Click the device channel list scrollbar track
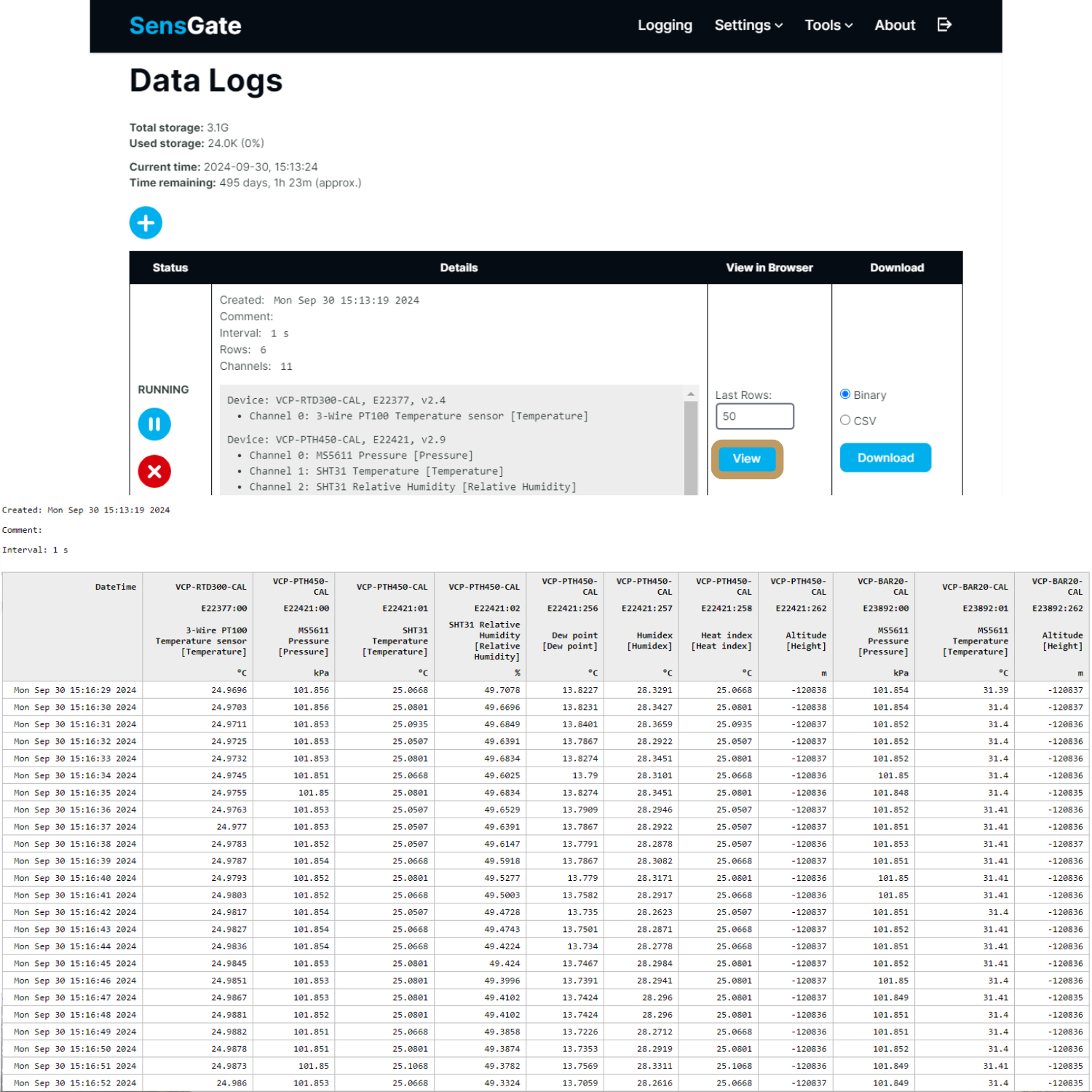This screenshot has height=1092, width=1092. (690, 447)
